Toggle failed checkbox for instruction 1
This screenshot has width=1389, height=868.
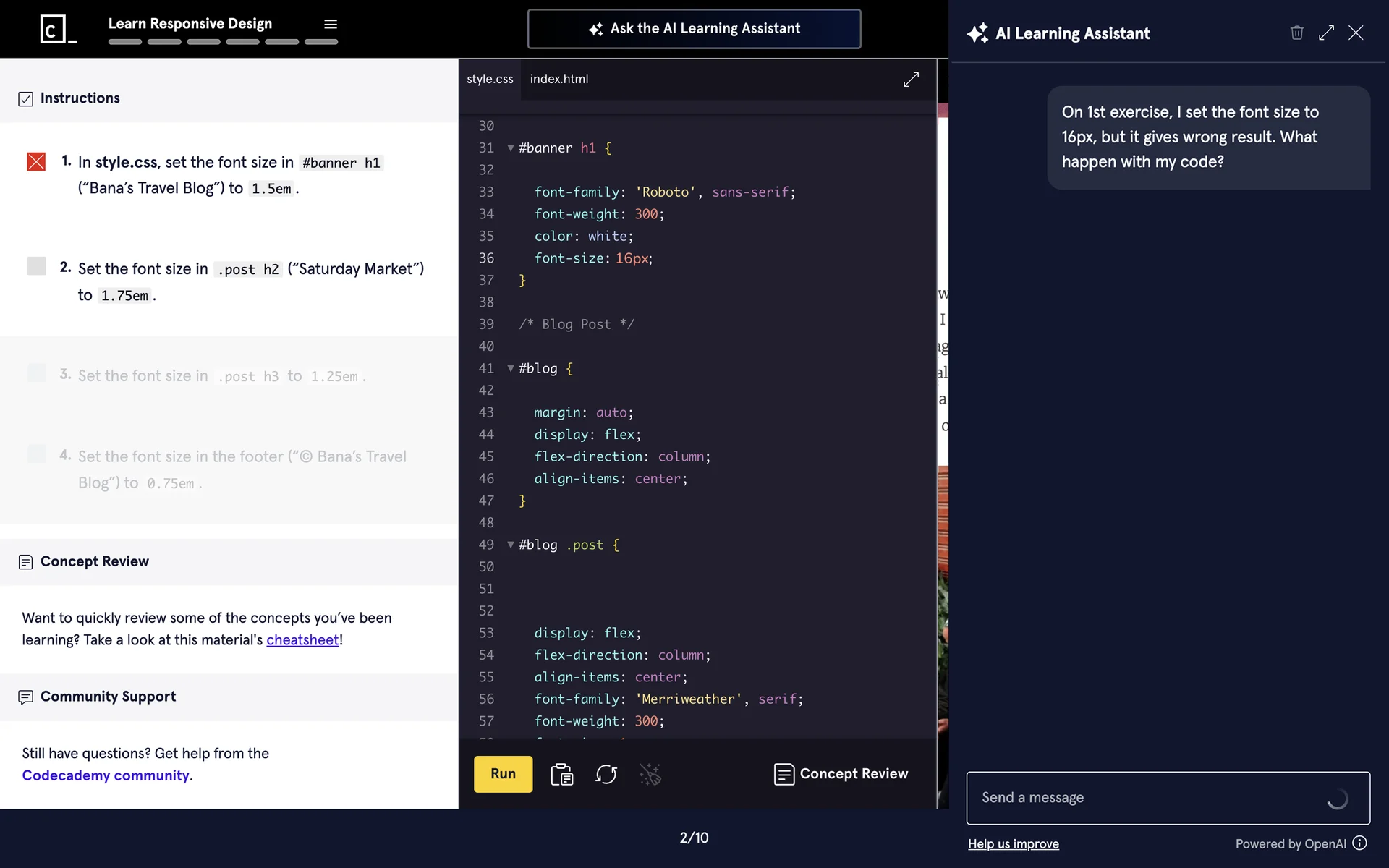[36, 161]
